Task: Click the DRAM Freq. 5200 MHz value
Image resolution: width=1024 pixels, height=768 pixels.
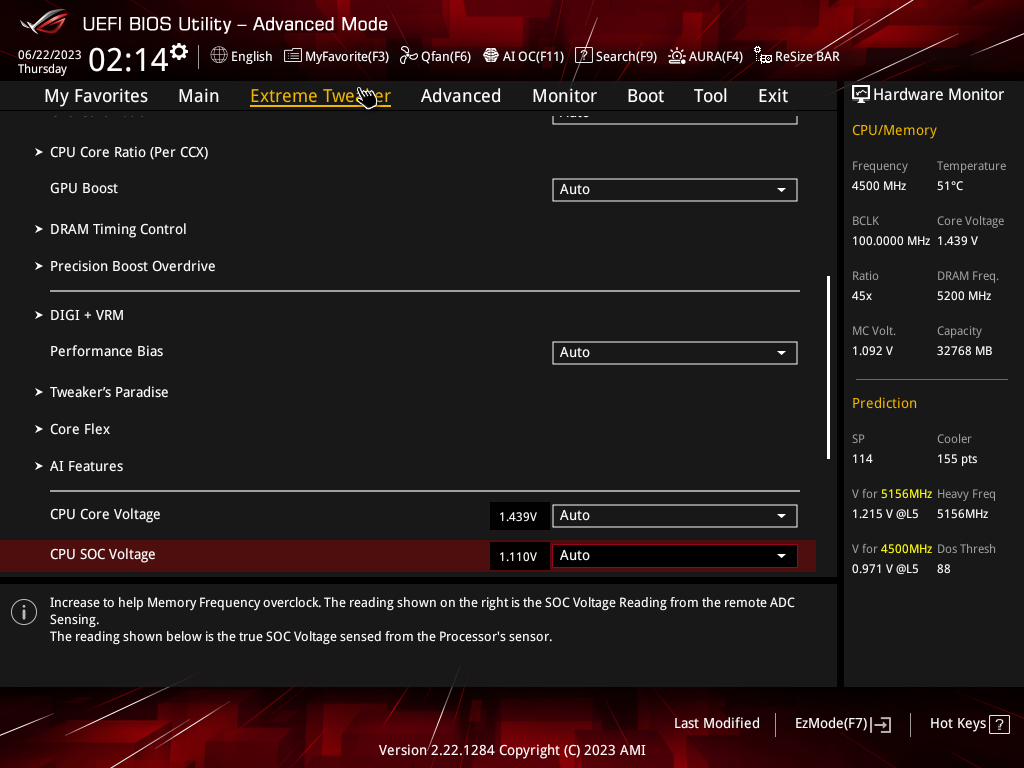Action: tap(964, 296)
